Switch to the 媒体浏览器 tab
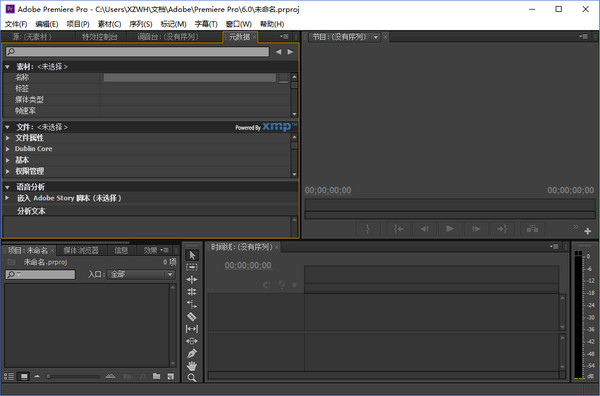This screenshot has height=396, width=600. (81, 250)
